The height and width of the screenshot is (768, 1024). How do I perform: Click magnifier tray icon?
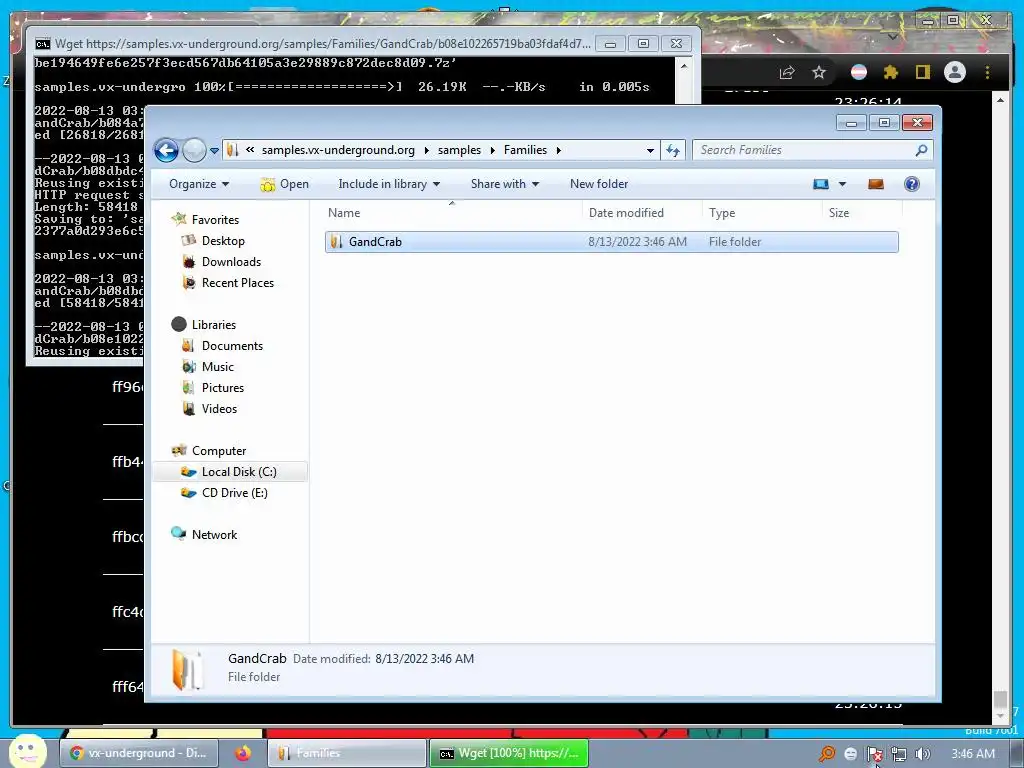[x=827, y=754]
